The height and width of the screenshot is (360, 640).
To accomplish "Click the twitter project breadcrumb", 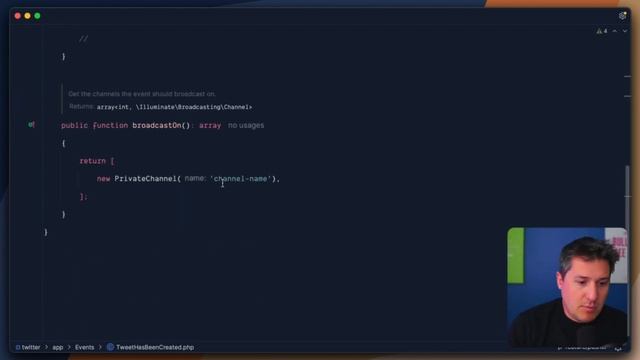I will point(28,347).
